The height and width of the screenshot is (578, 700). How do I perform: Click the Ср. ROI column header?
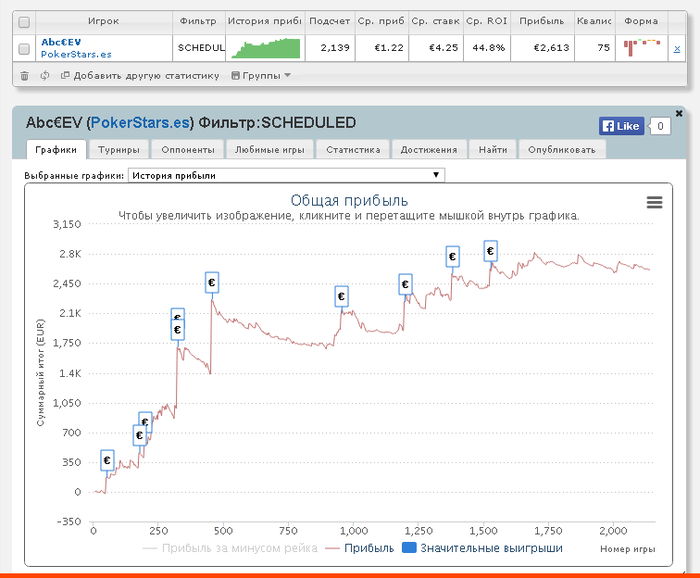tap(487, 21)
